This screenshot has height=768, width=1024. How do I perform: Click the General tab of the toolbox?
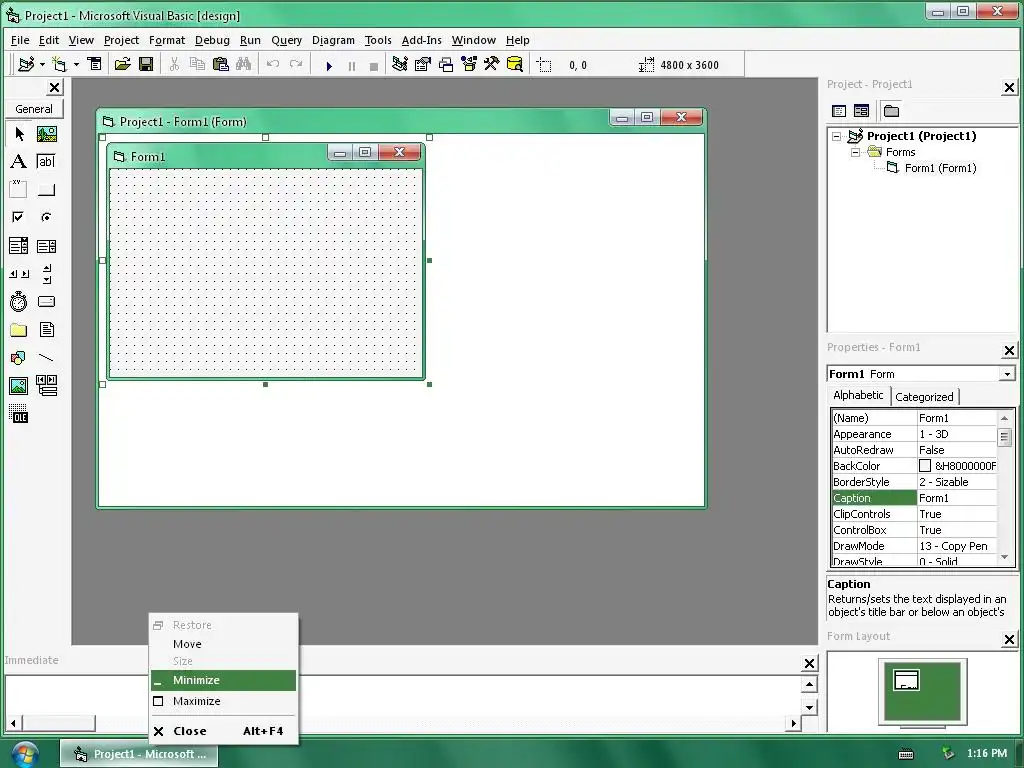click(34, 109)
